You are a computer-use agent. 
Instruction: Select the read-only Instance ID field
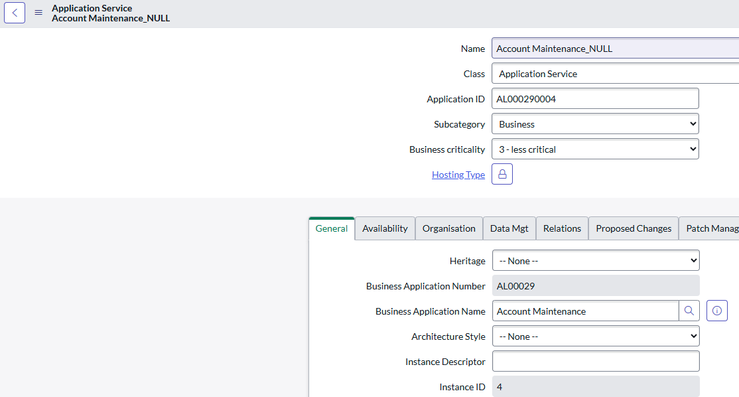point(596,387)
